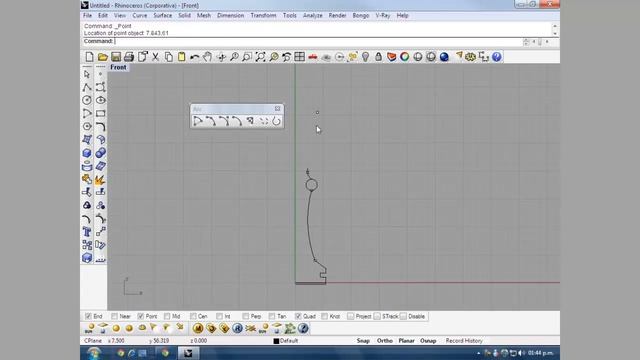The height and width of the screenshot is (360, 640).
Task: Click the Windows Start button
Action: [94, 353]
